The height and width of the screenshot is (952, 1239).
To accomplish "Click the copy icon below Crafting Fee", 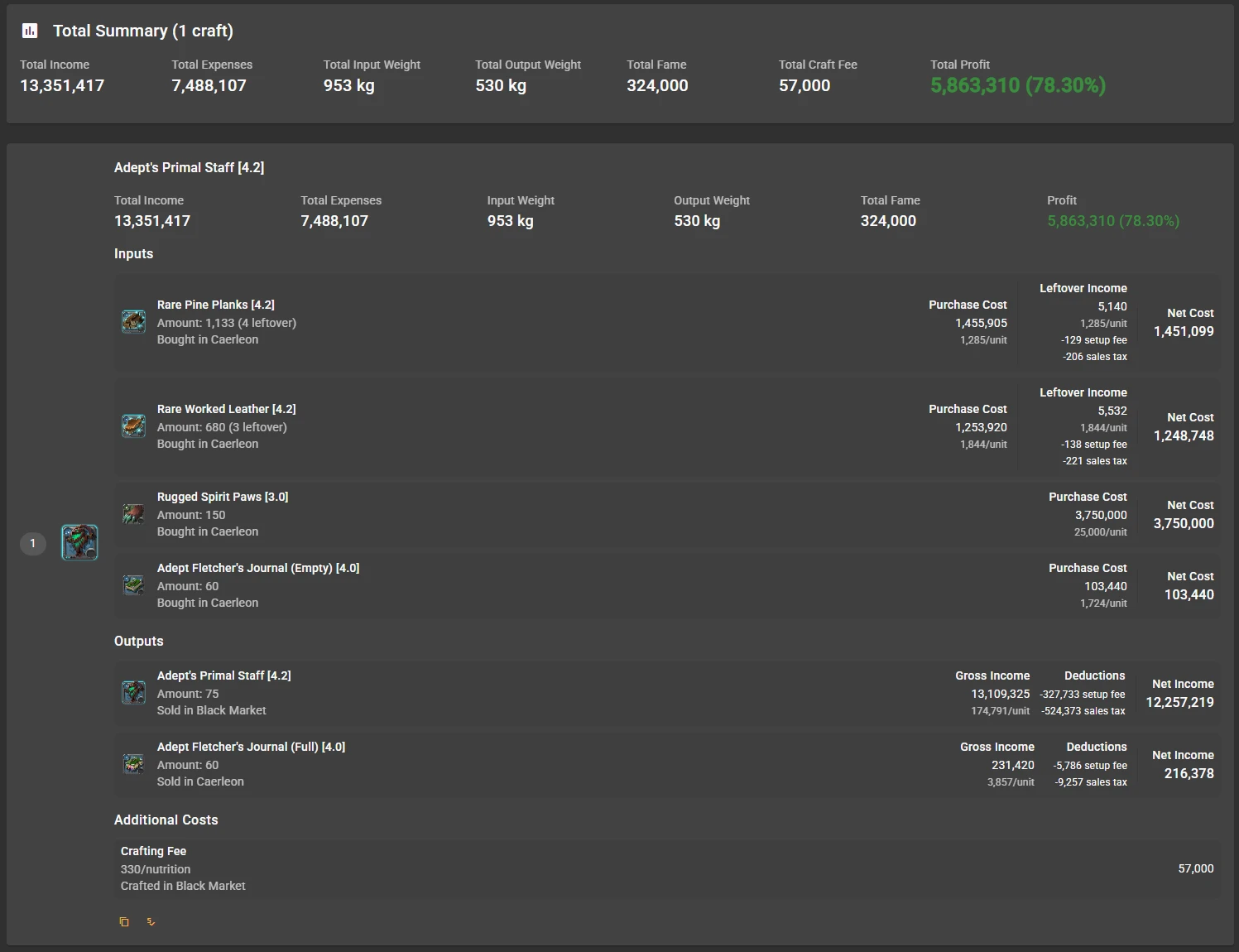I will pos(124,921).
